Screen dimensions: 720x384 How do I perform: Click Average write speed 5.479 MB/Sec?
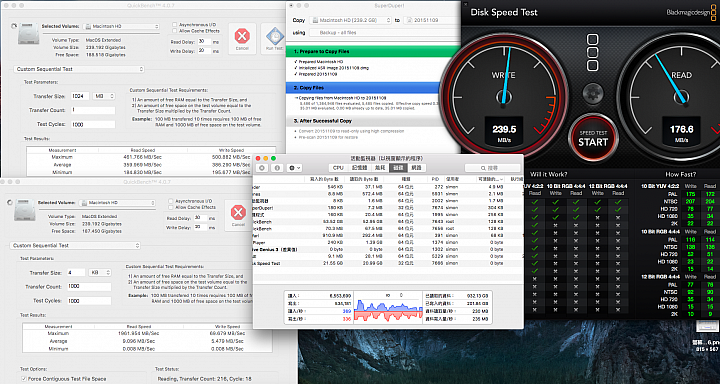point(227,341)
